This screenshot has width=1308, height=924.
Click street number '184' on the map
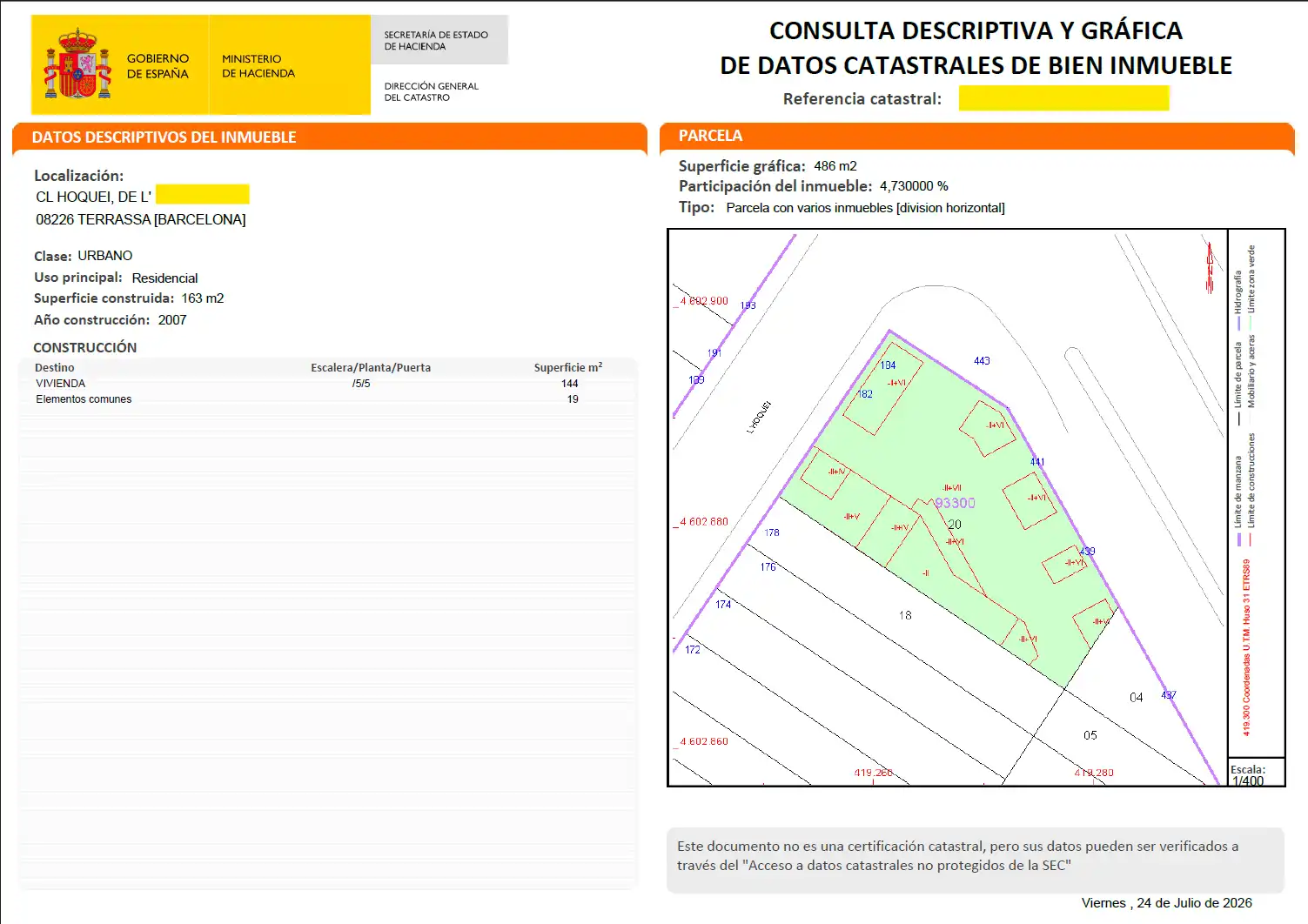click(x=888, y=365)
